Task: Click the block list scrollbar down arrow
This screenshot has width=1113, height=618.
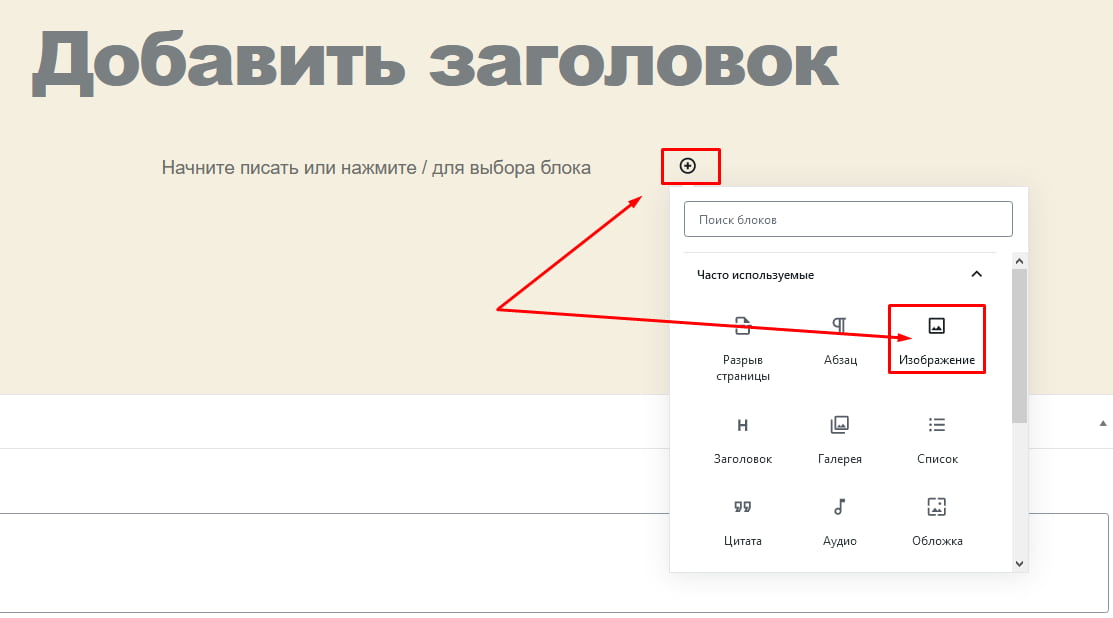Action: (1019, 564)
